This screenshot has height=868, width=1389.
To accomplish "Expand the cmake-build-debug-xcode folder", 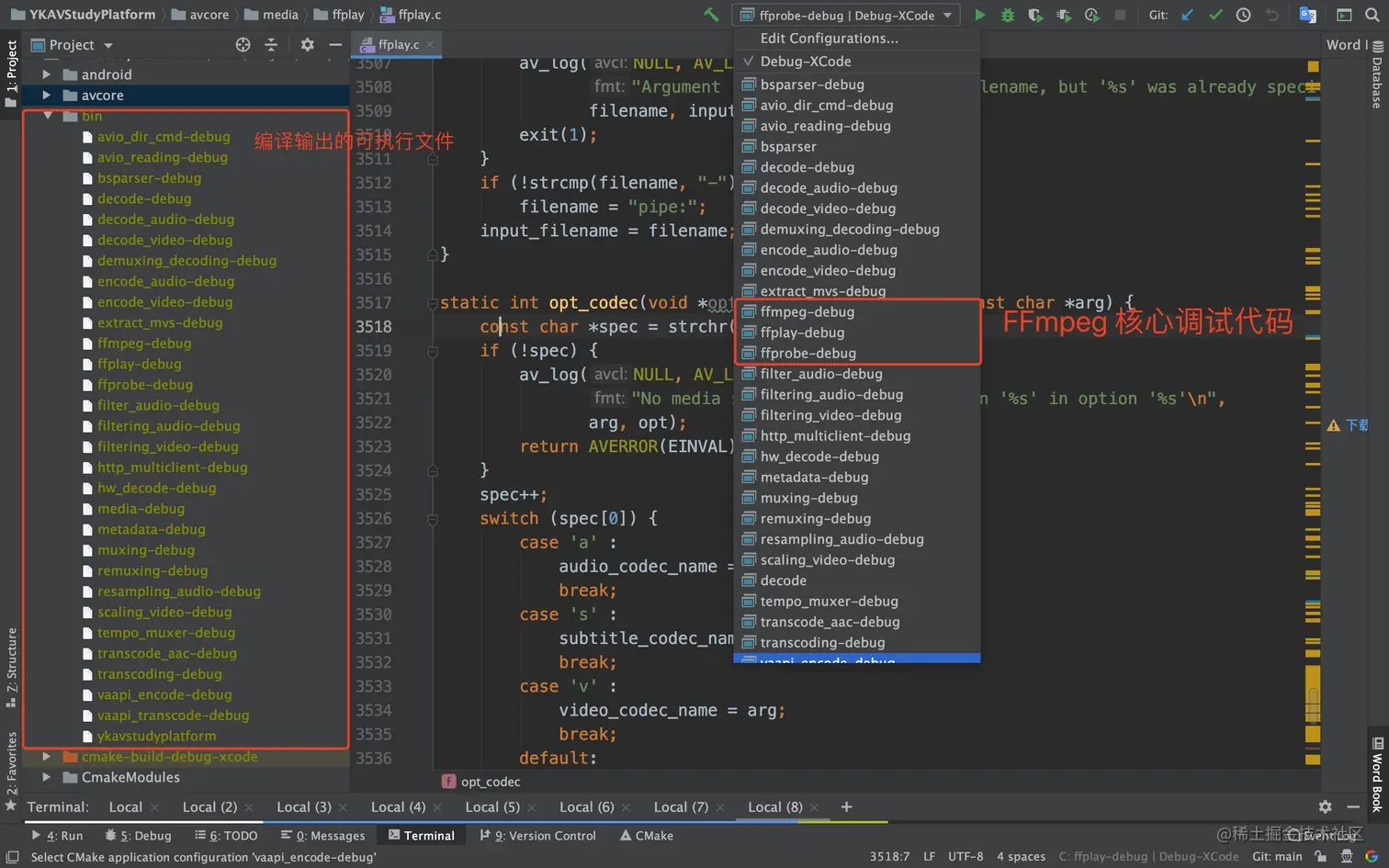I will [46, 756].
